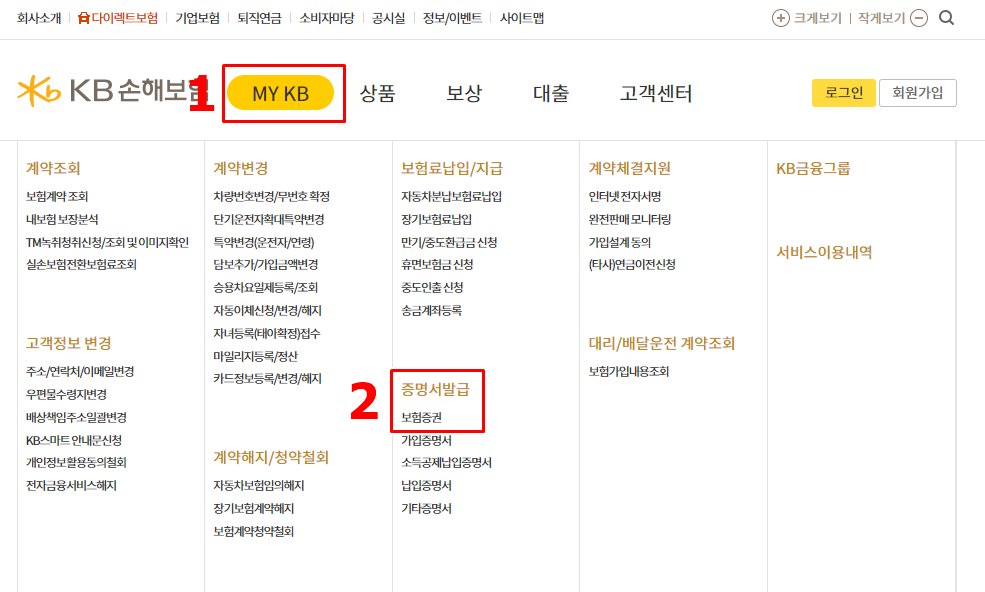Open 우편물수령지변경
Viewport: 985px width, 592px height.
coord(66,394)
